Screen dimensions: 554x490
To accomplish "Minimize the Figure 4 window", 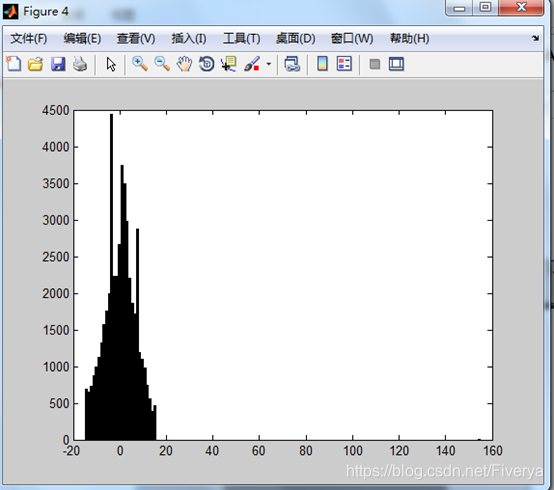I will (x=459, y=8).
